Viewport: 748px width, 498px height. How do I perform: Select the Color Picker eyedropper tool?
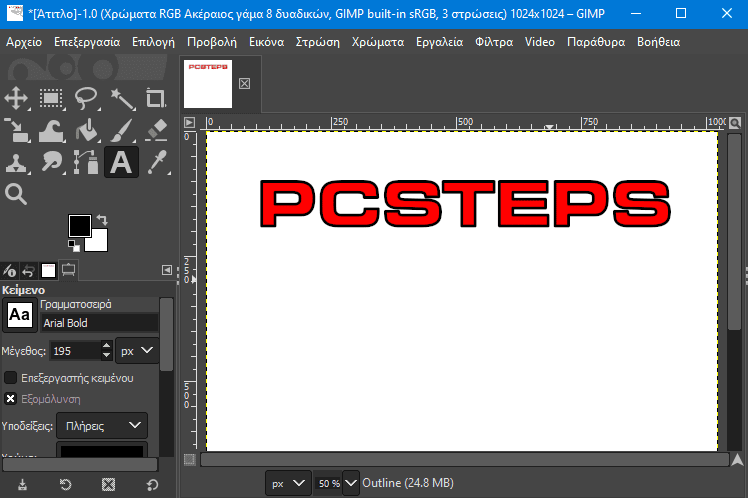(x=156, y=163)
